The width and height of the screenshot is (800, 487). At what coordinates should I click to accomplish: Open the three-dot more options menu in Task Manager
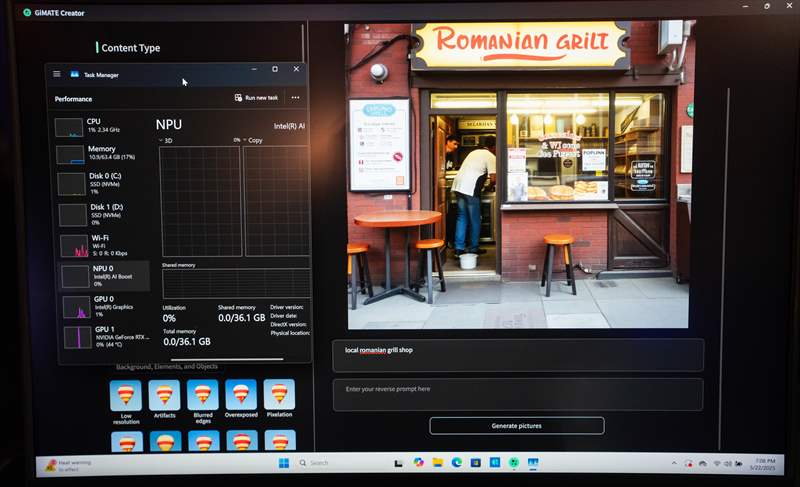click(x=295, y=97)
